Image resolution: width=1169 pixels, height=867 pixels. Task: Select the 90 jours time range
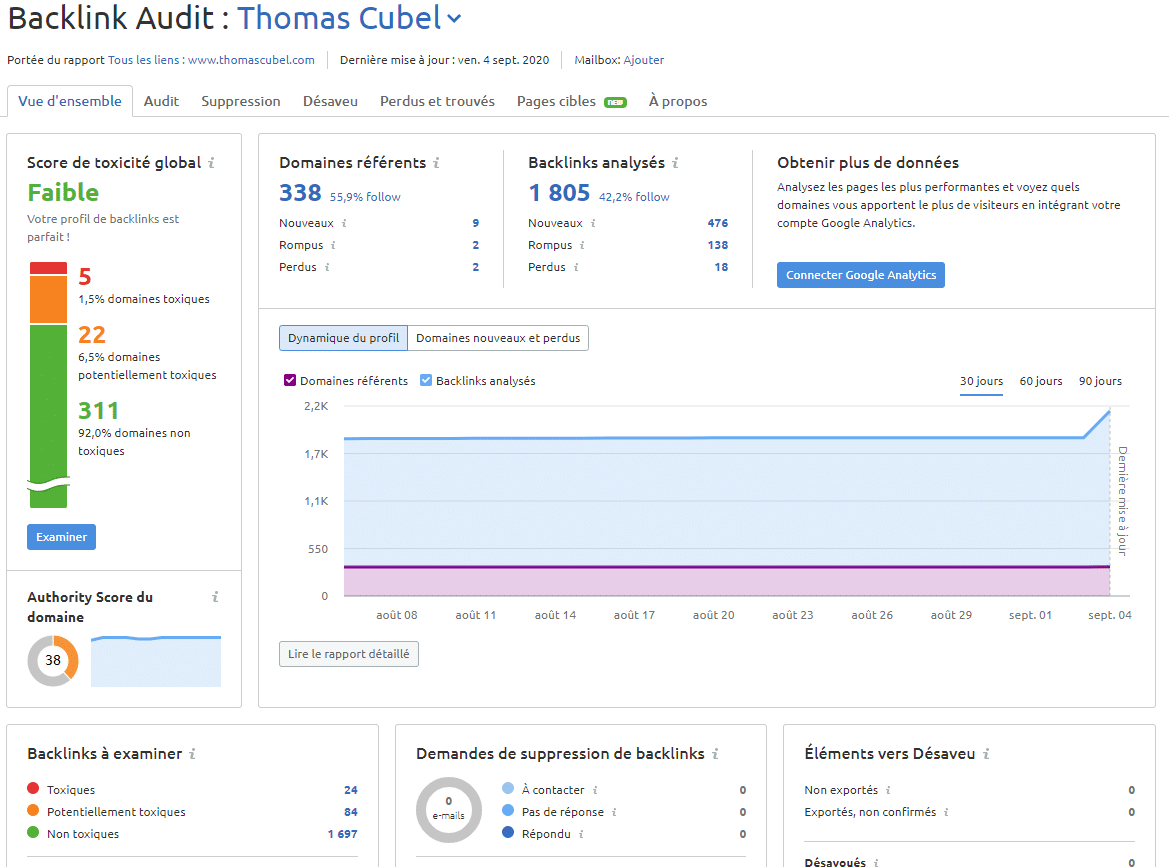tap(1100, 381)
